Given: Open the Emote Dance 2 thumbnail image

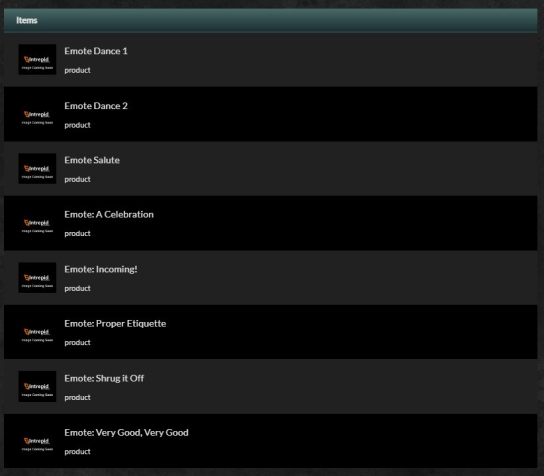Looking at the screenshot, I should tap(37, 114).
